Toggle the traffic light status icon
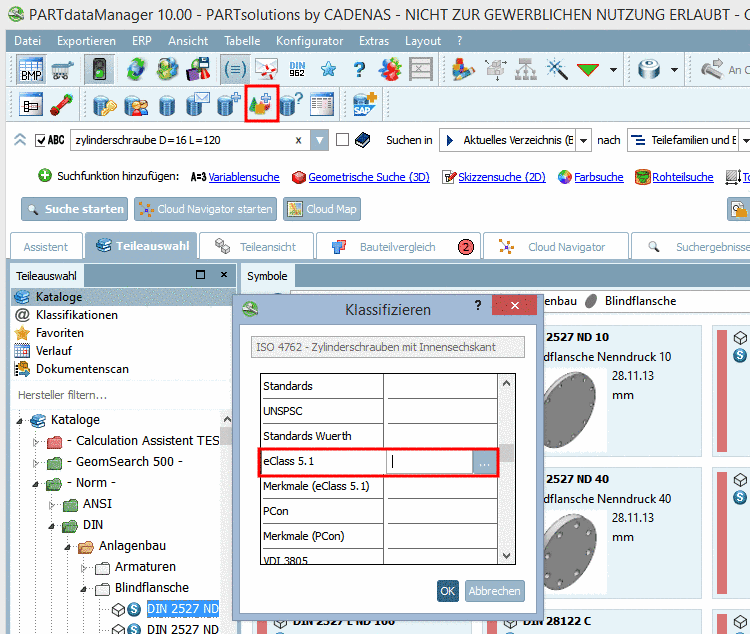The width and height of the screenshot is (750, 634). coord(99,70)
